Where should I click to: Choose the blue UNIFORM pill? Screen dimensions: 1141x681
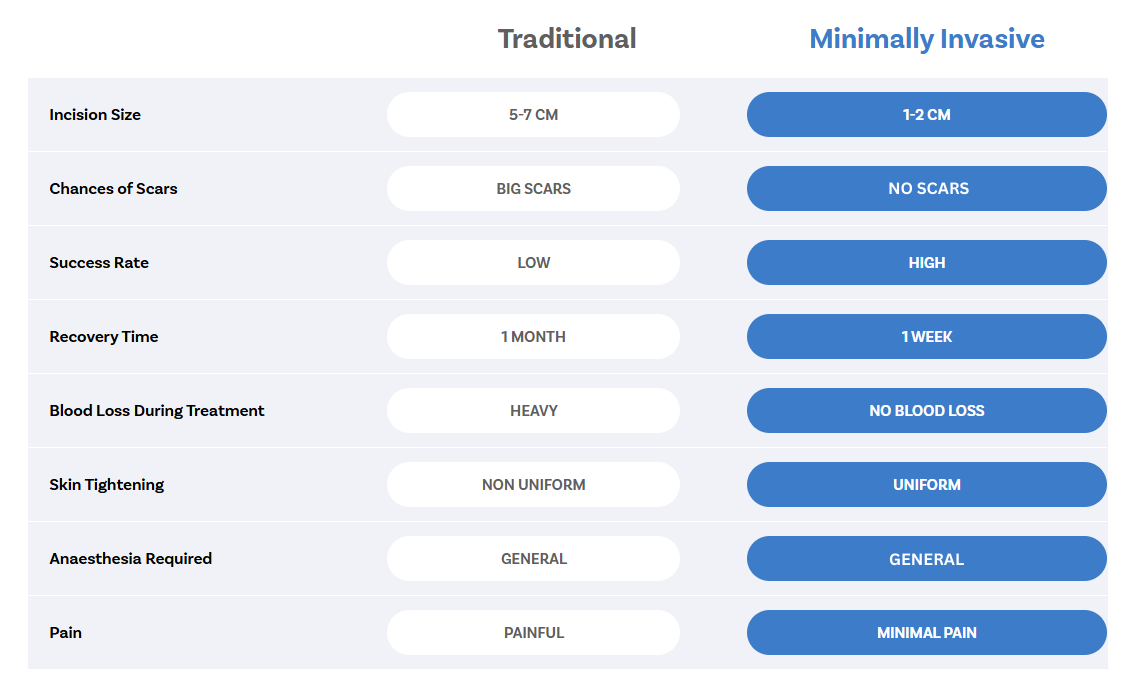[x=926, y=485]
